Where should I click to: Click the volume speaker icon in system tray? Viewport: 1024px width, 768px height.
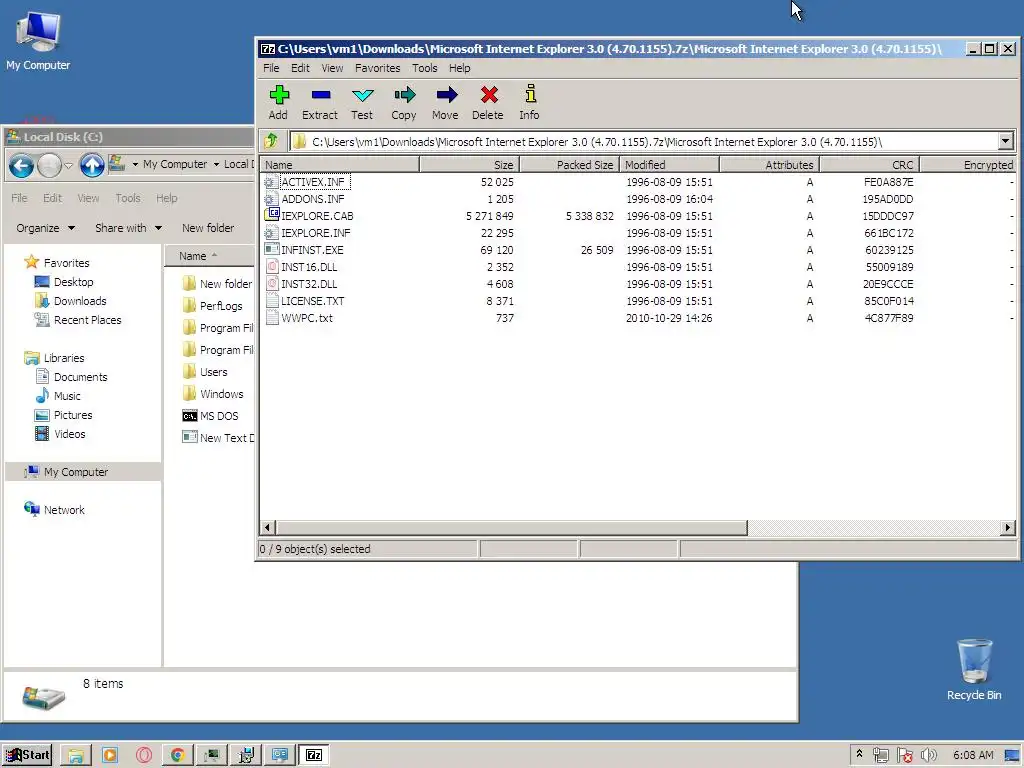pos(929,755)
